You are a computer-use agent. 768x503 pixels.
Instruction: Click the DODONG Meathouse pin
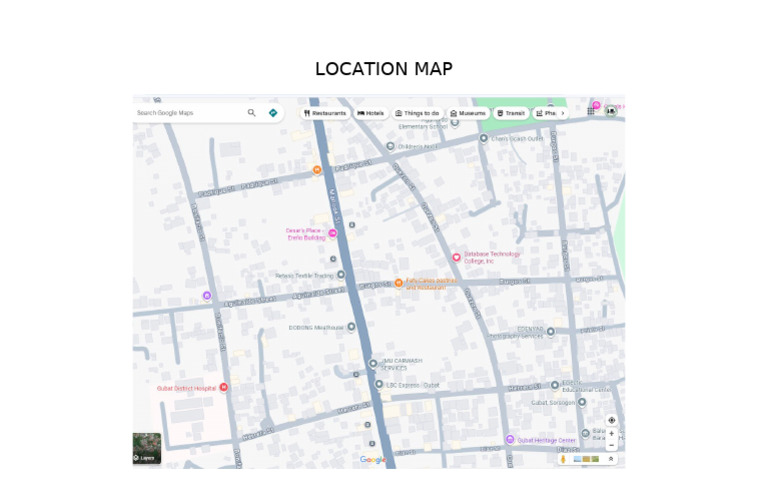tap(351, 327)
